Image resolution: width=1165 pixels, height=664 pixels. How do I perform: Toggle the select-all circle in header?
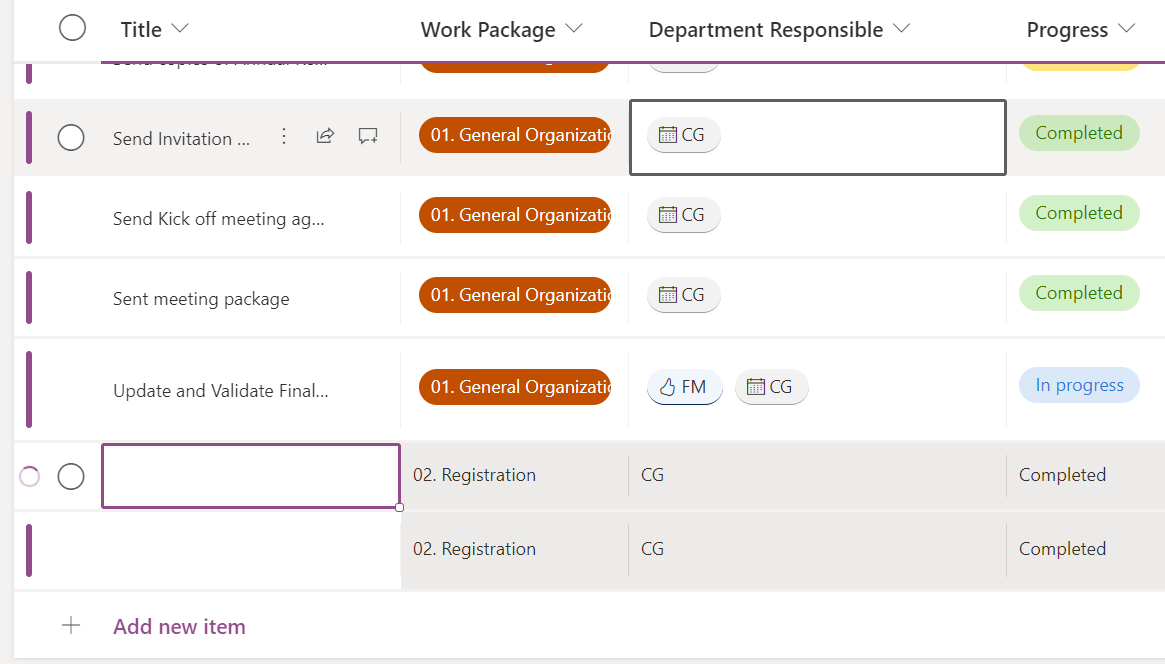[x=72, y=28]
